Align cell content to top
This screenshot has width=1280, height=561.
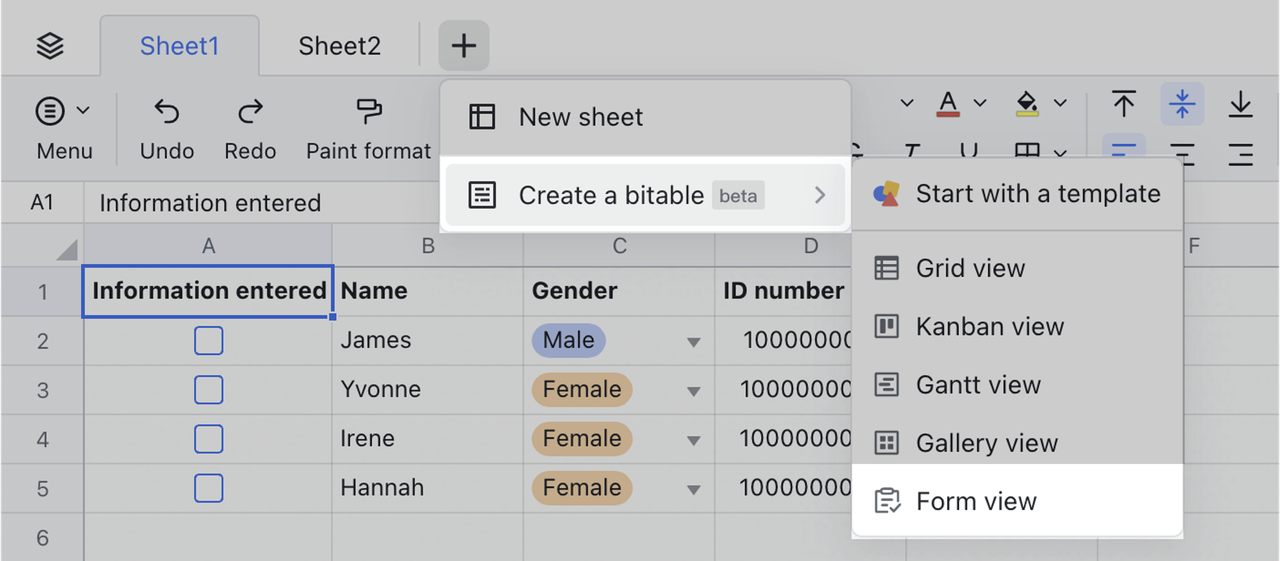[1124, 103]
